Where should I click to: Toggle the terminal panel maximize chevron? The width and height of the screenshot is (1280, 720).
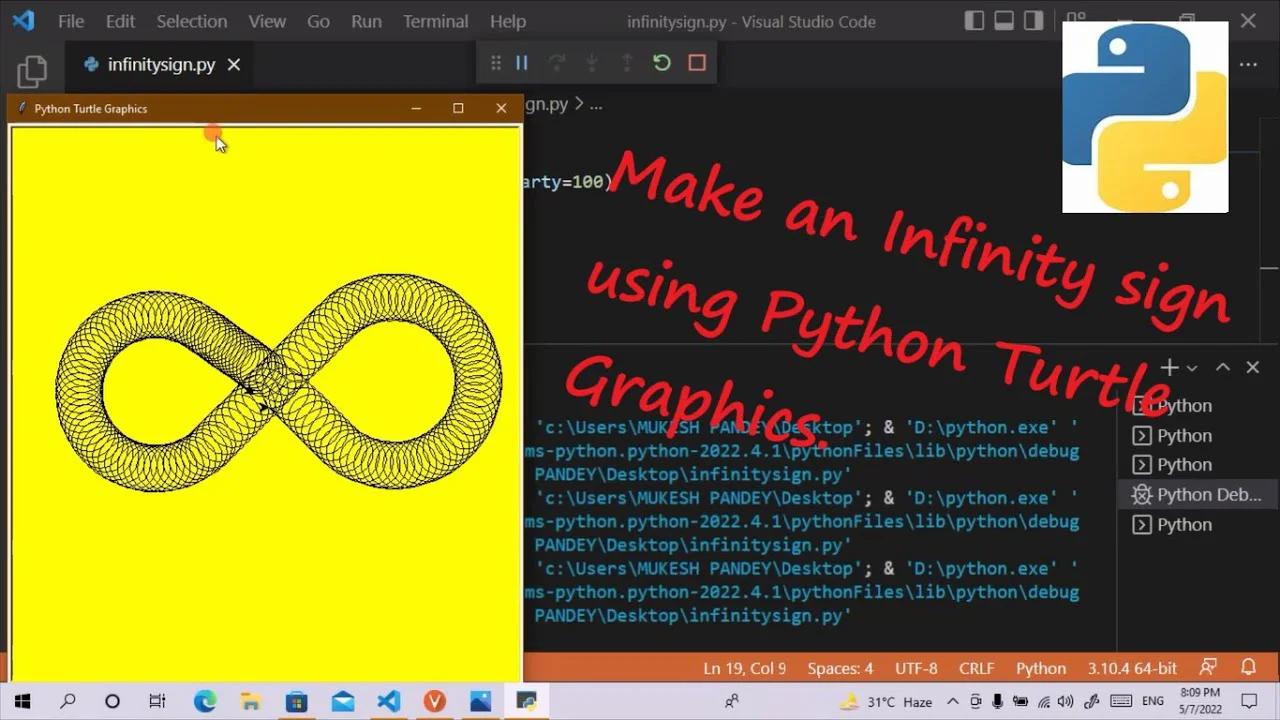pyautogui.click(x=1222, y=367)
